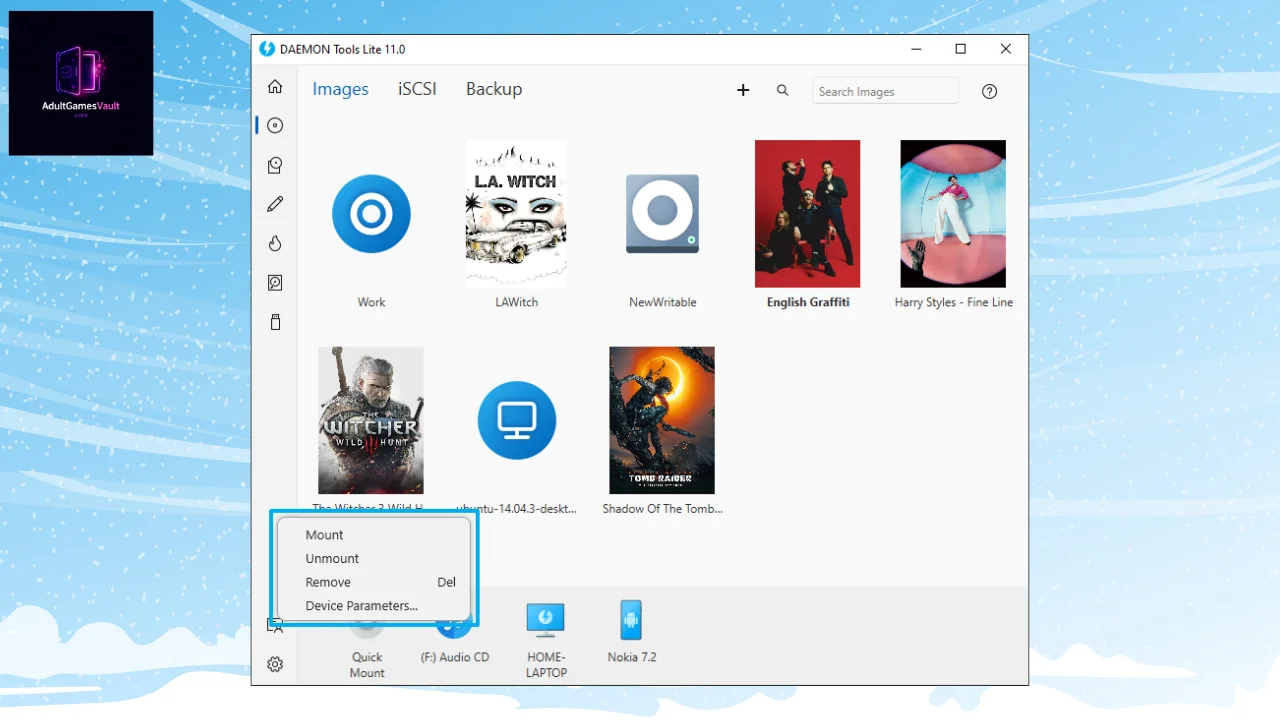
Task: Select The Witcher 3 cover thumbnail
Action: [371, 420]
